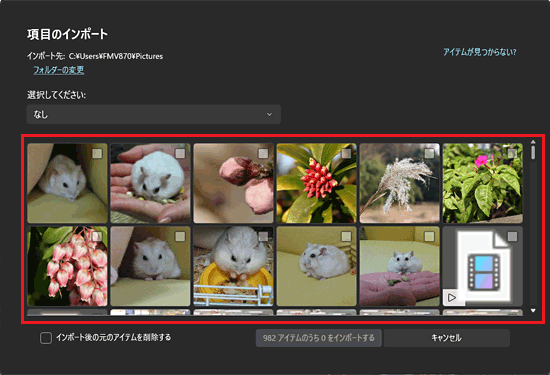Select checkbox on pampas grass photo
Image resolution: width=550 pixels, height=375 pixels.
point(429,154)
